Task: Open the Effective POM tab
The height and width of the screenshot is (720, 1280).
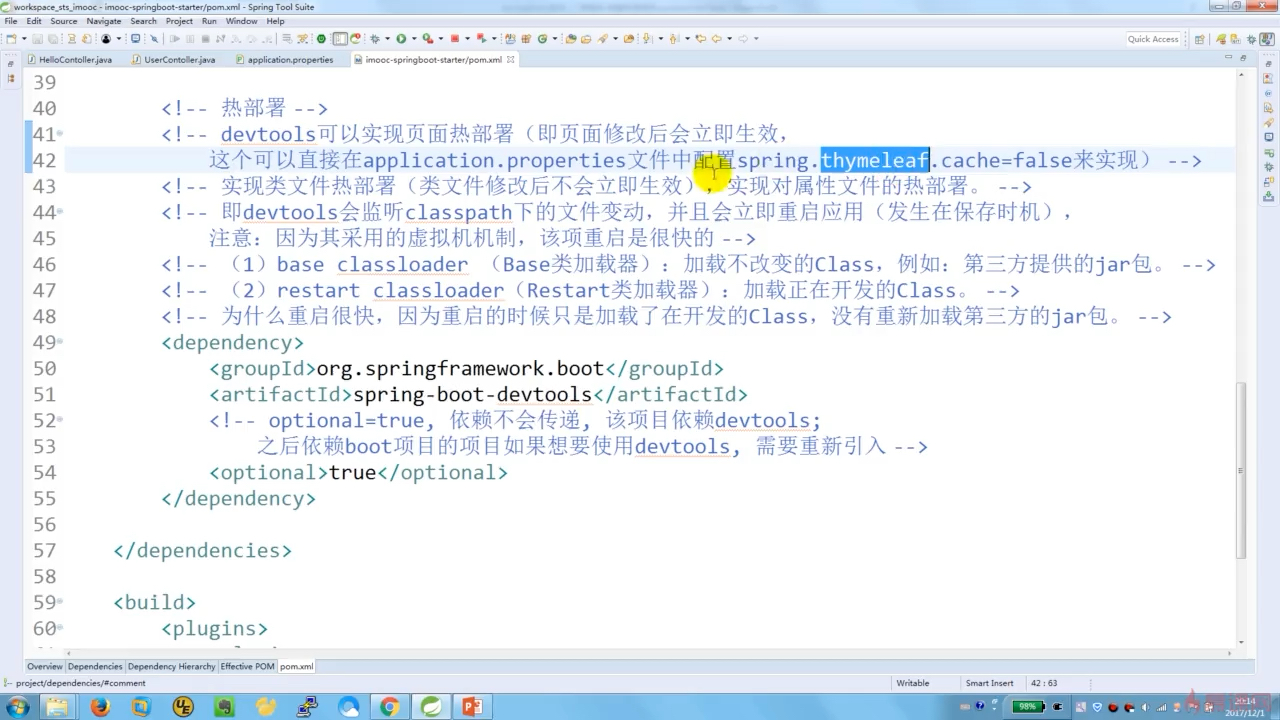Action: [x=247, y=666]
